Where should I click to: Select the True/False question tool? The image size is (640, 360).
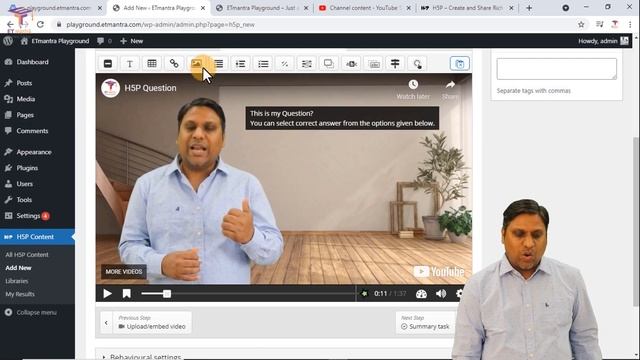click(285, 64)
